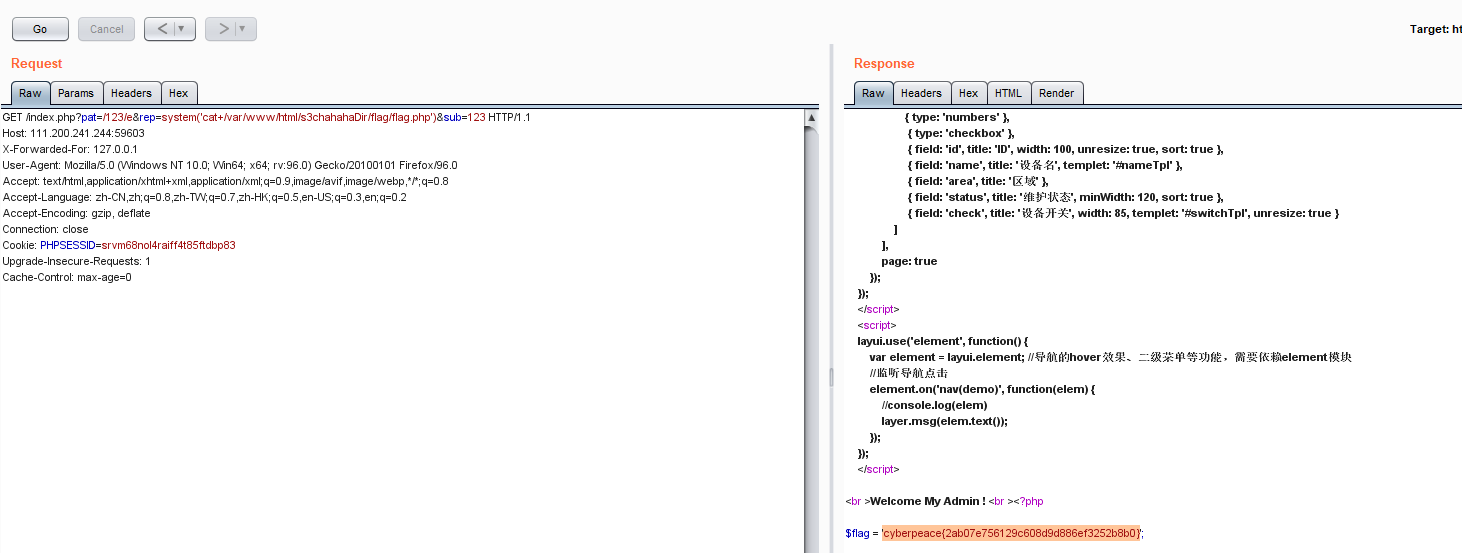Click the Target label at top right
The height and width of the screenshot is (553, 1462).
pyautogui.click(x=1436, y=29)
